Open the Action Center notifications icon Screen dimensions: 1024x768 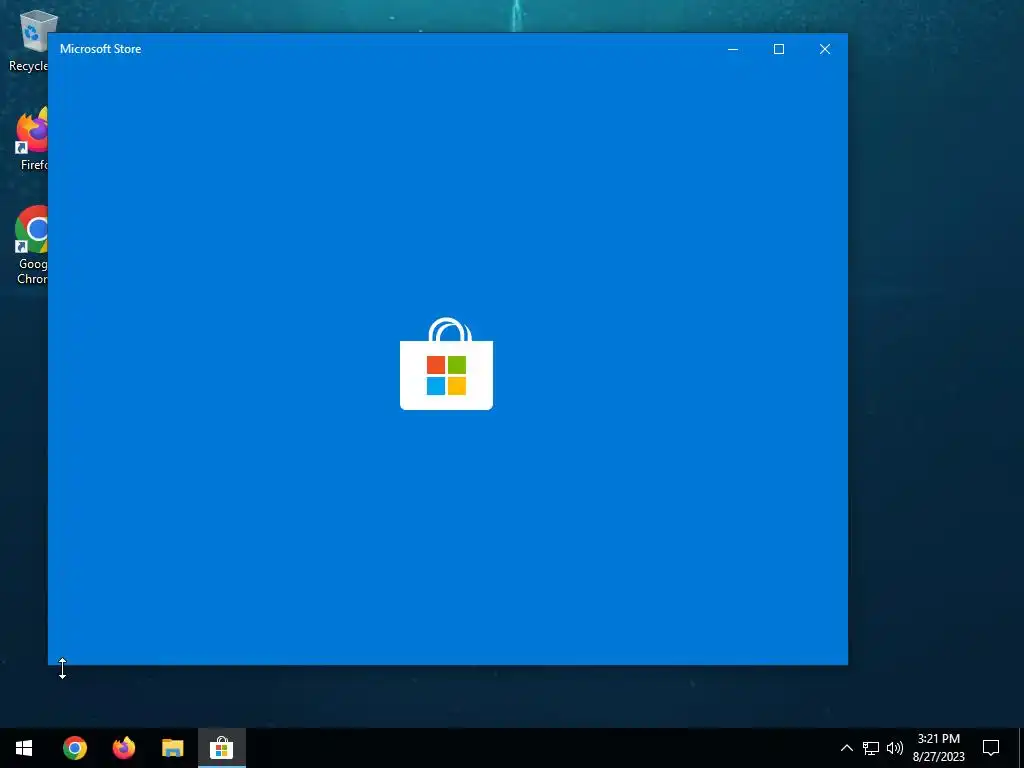(991, 748)
